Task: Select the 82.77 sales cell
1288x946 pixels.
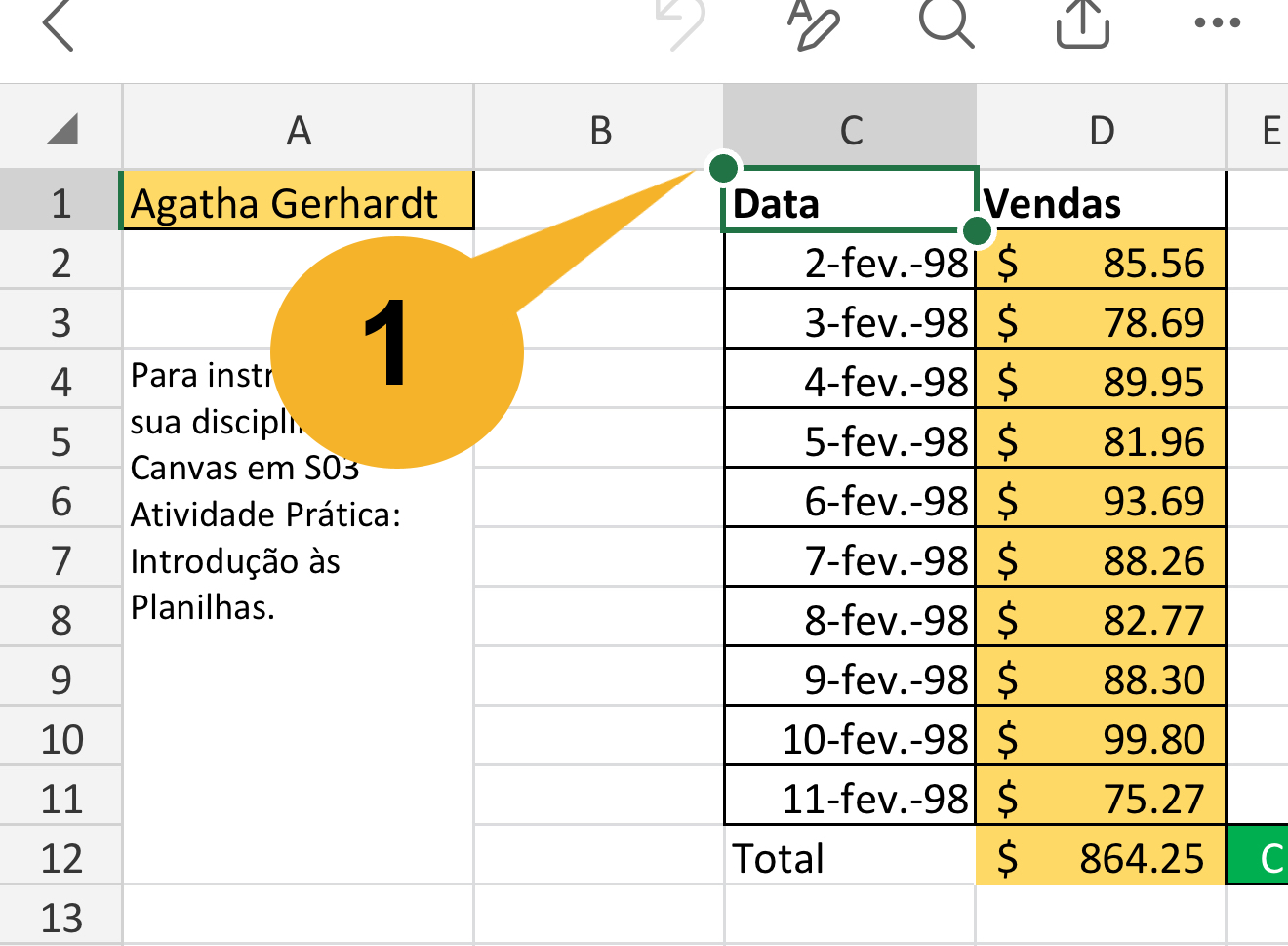Action: pyautogui.click(x=1102, y=619)
